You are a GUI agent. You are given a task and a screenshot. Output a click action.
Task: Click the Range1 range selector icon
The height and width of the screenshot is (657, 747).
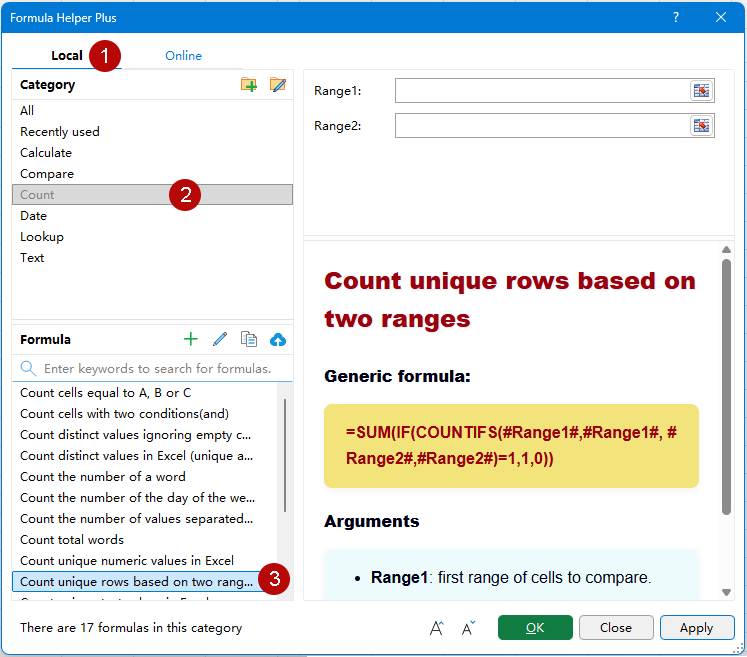point(701,91)
